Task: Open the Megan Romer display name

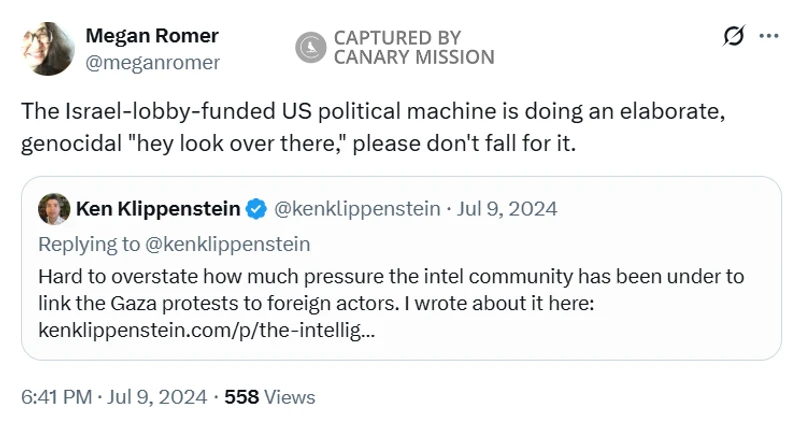Action: pyautogui.click(x=151, y=35)
